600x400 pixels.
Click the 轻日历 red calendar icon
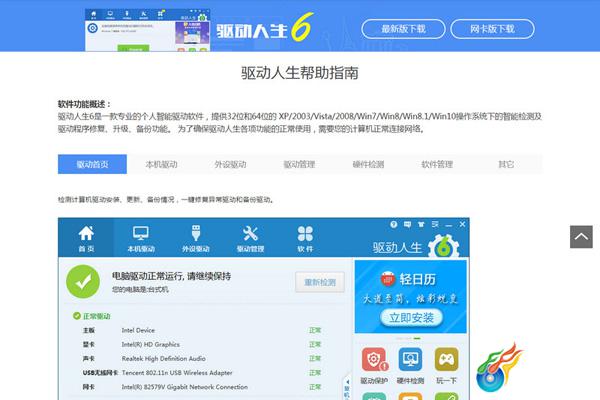click(388, 279)
